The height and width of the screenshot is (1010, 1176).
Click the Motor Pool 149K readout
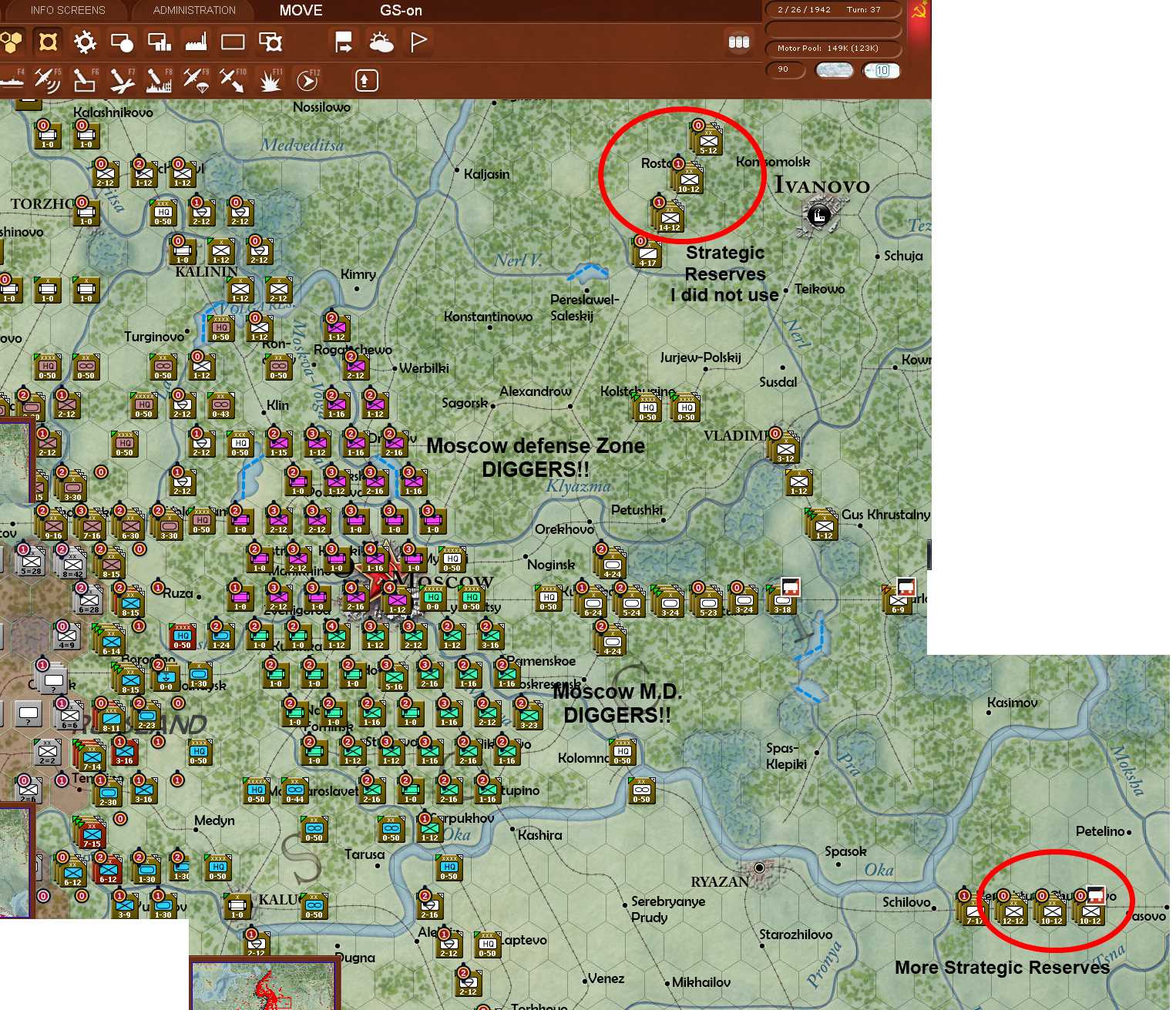click(833, 48)
